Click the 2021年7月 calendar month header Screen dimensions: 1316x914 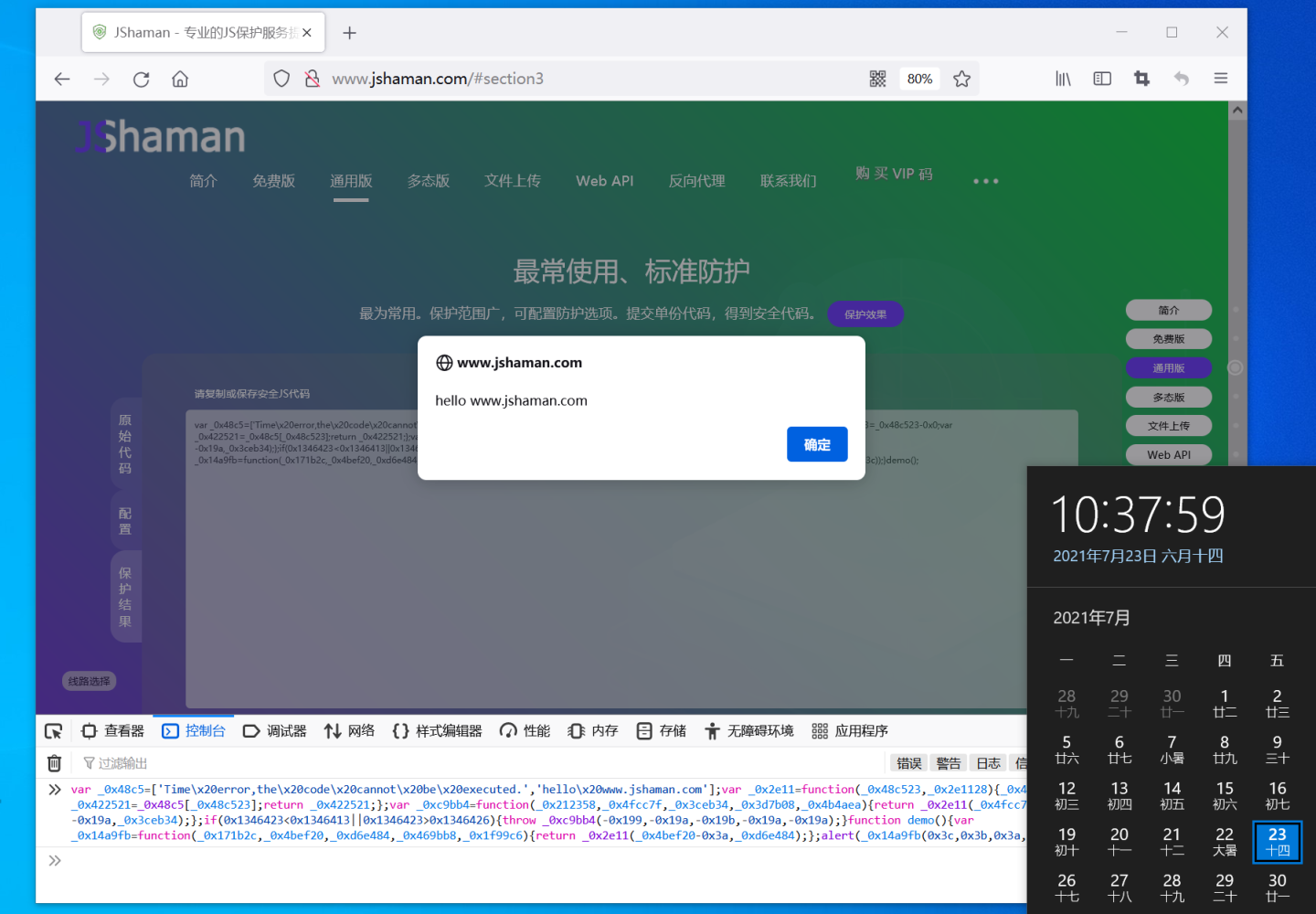(x=1091, y=618)
